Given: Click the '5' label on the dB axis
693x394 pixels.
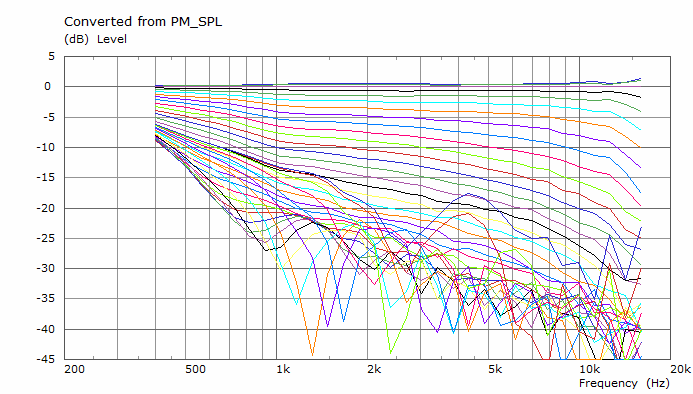Looking at the screenshot, I should pos(52,56).
